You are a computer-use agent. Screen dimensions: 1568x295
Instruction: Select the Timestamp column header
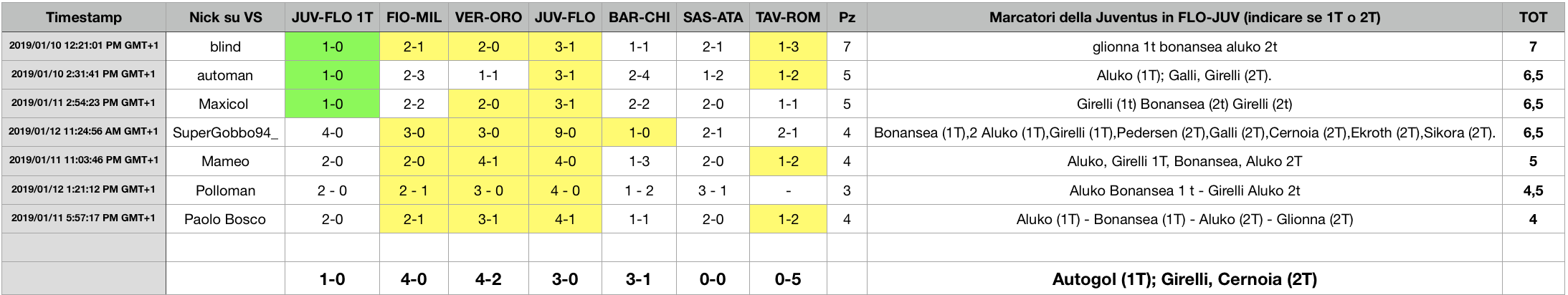[x=84, y=17]
